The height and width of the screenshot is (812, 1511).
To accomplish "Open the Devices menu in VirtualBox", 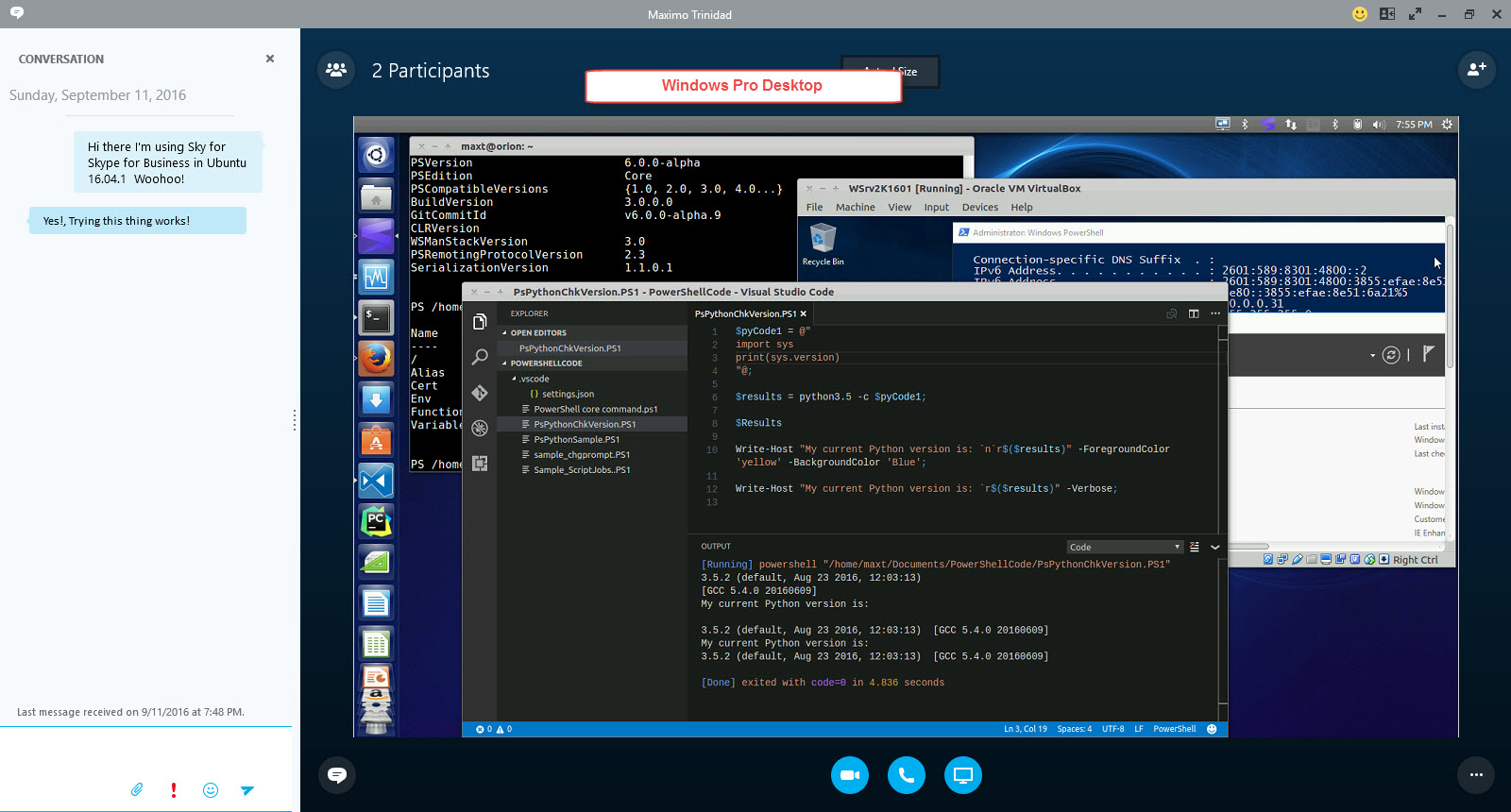I will click(979, 208).
